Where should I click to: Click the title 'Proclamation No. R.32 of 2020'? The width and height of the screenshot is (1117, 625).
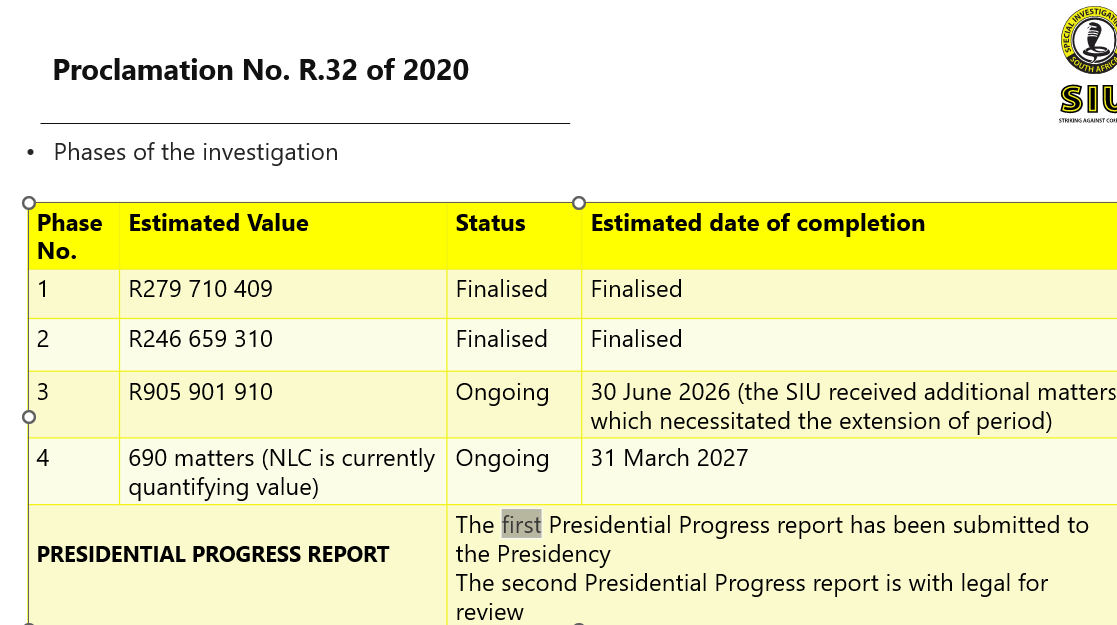coord(260,70)
